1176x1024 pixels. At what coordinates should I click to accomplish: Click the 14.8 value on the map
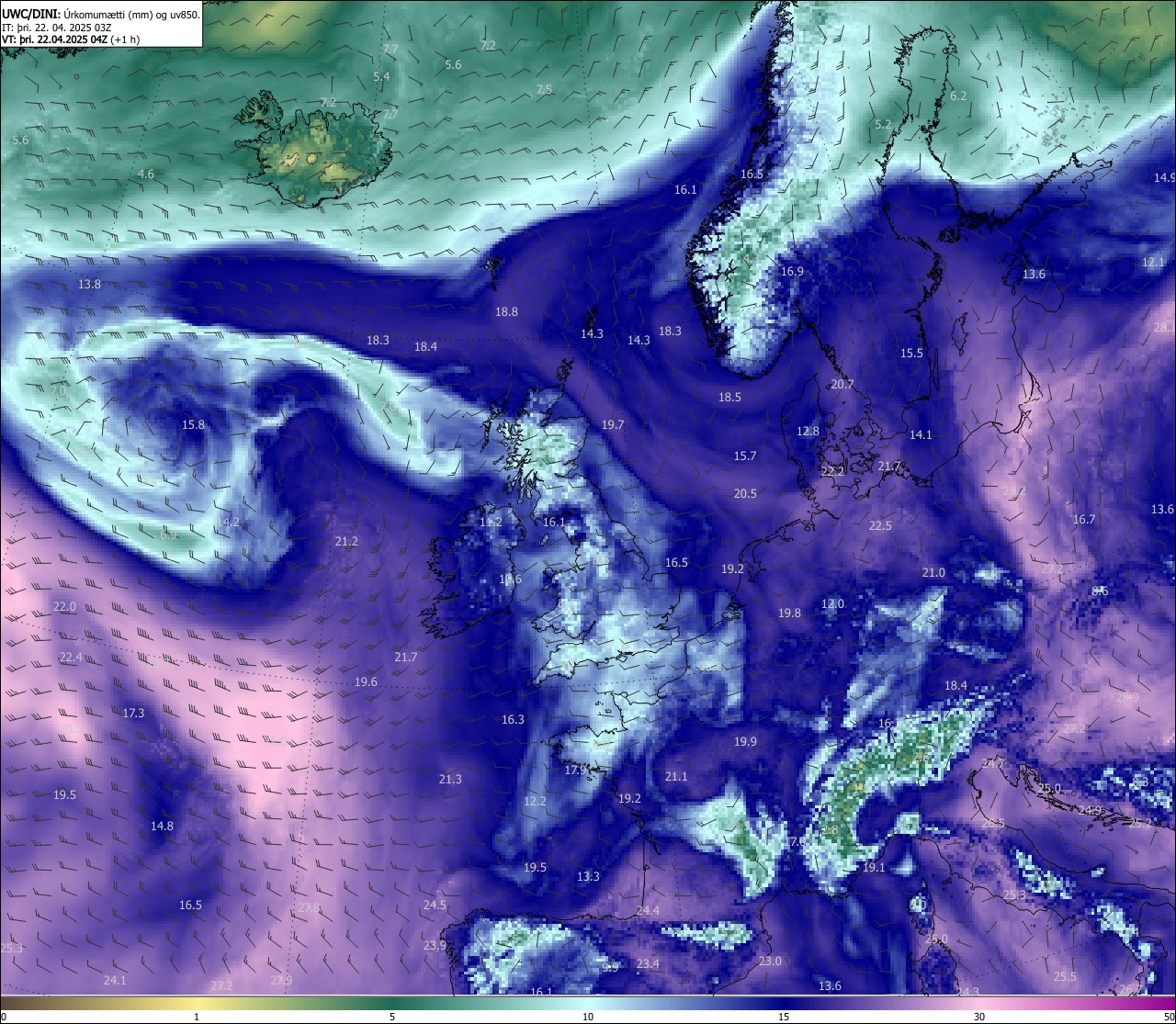tap(162, 827)
